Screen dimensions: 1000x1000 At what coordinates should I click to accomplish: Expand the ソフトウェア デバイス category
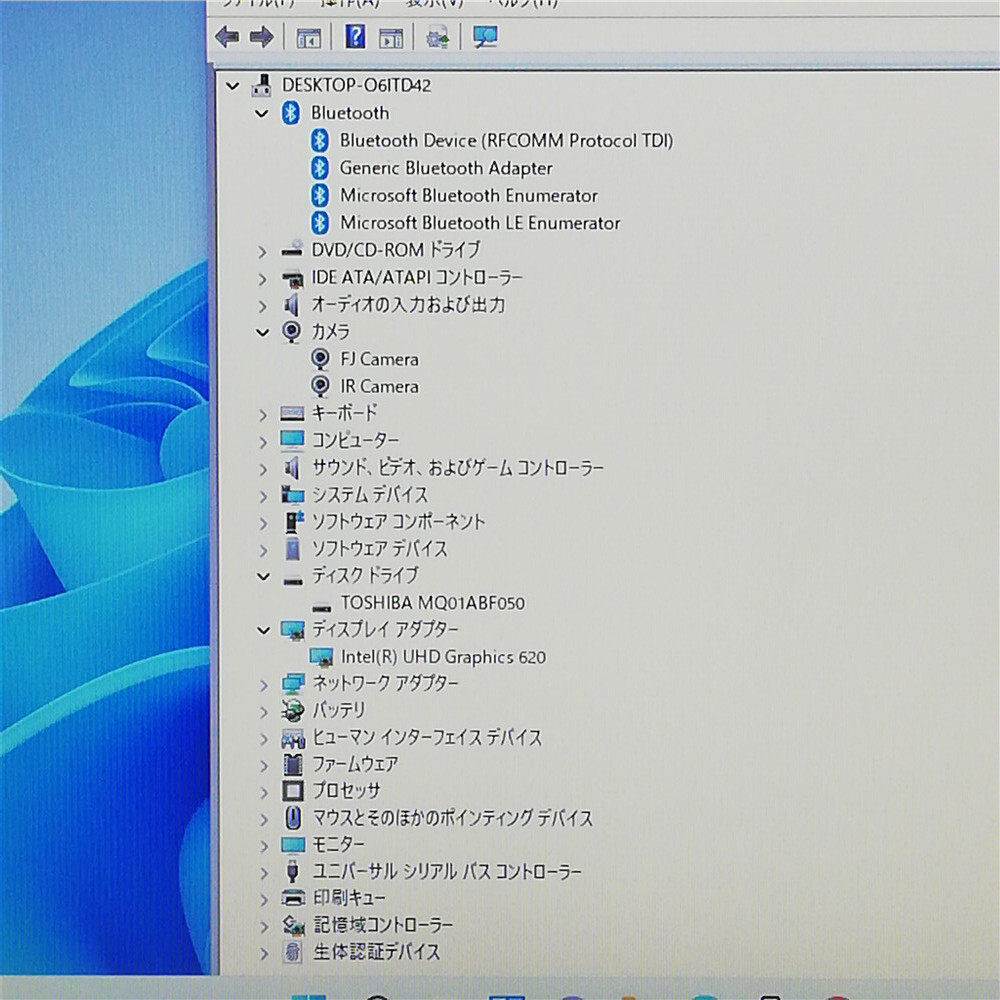point(263,550)
